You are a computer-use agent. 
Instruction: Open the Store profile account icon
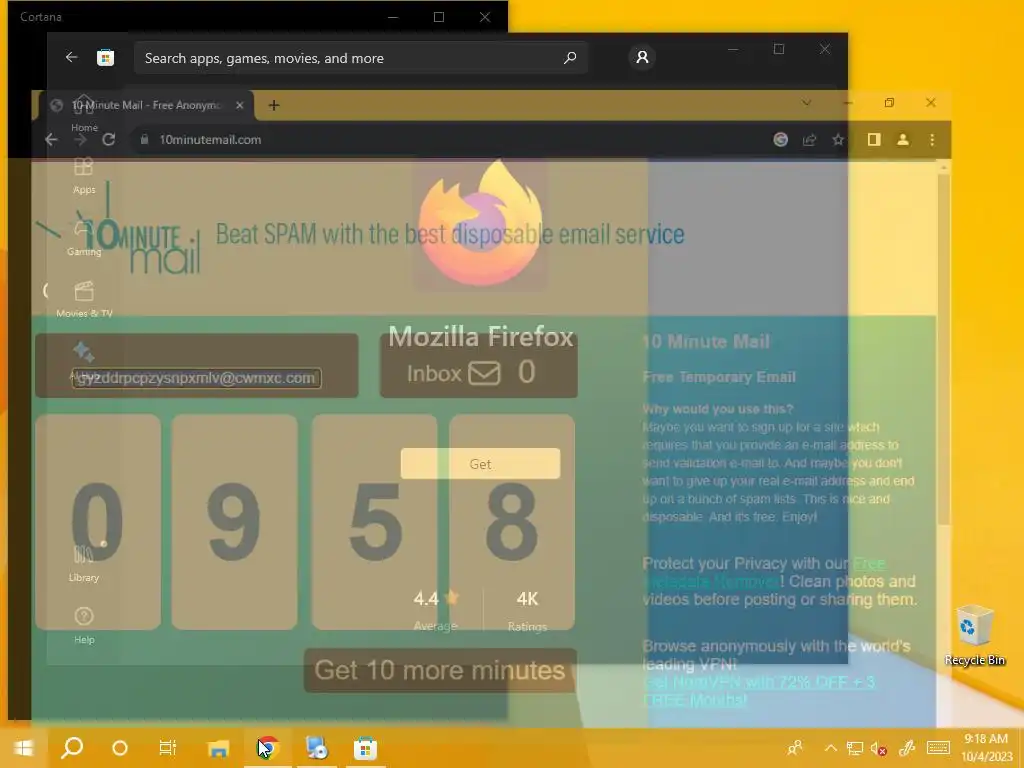coord(642,57)
